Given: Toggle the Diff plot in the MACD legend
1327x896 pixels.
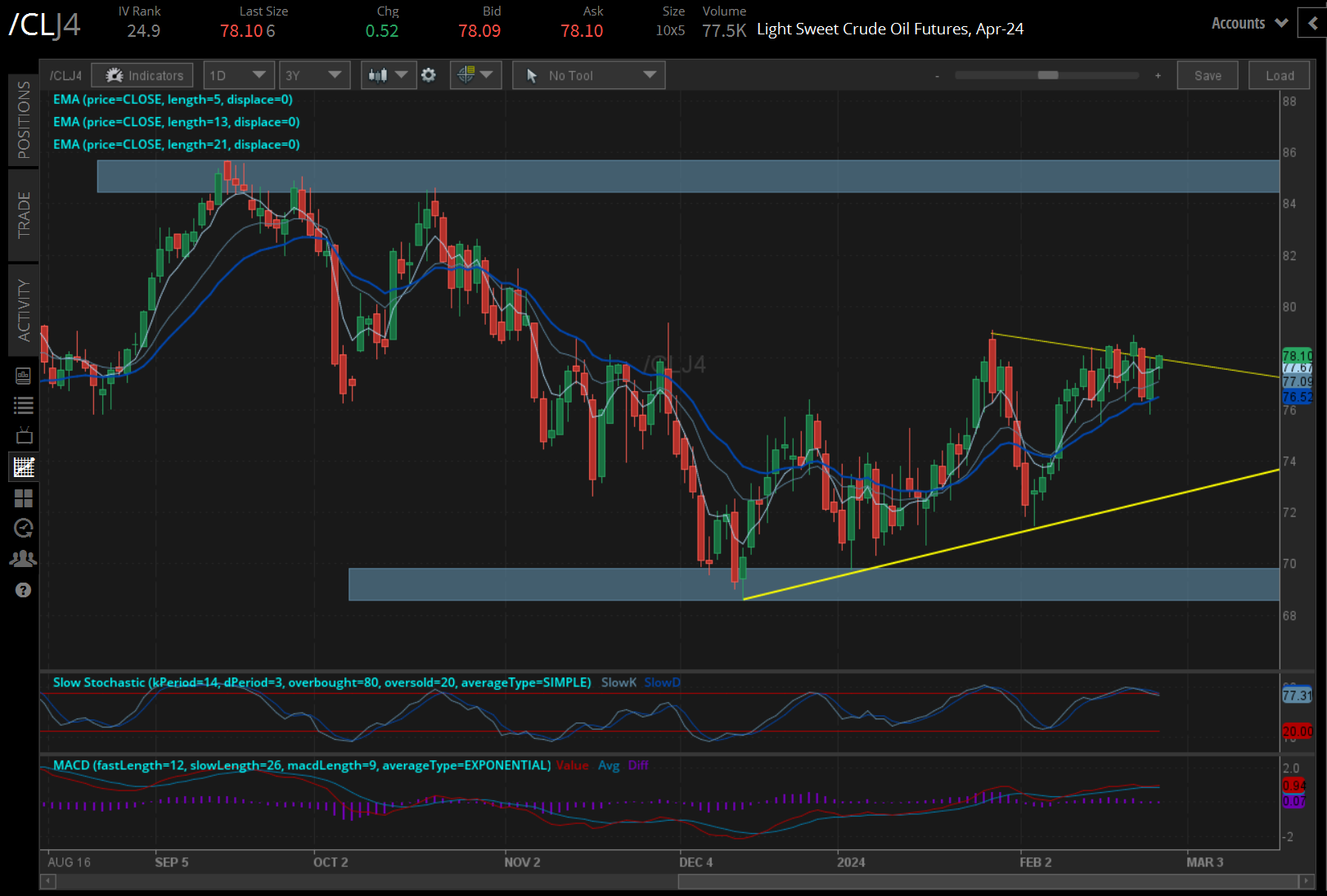Looking at the screenshot, I should 639,765.
